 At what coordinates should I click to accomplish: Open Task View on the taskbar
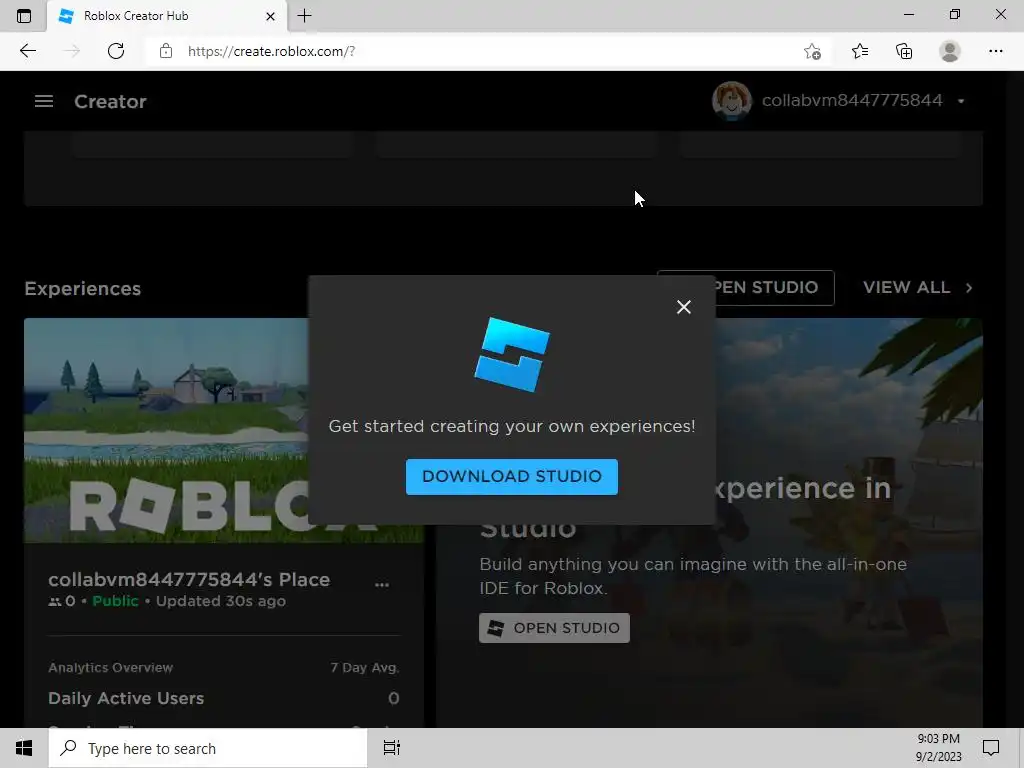click(392, 748)
